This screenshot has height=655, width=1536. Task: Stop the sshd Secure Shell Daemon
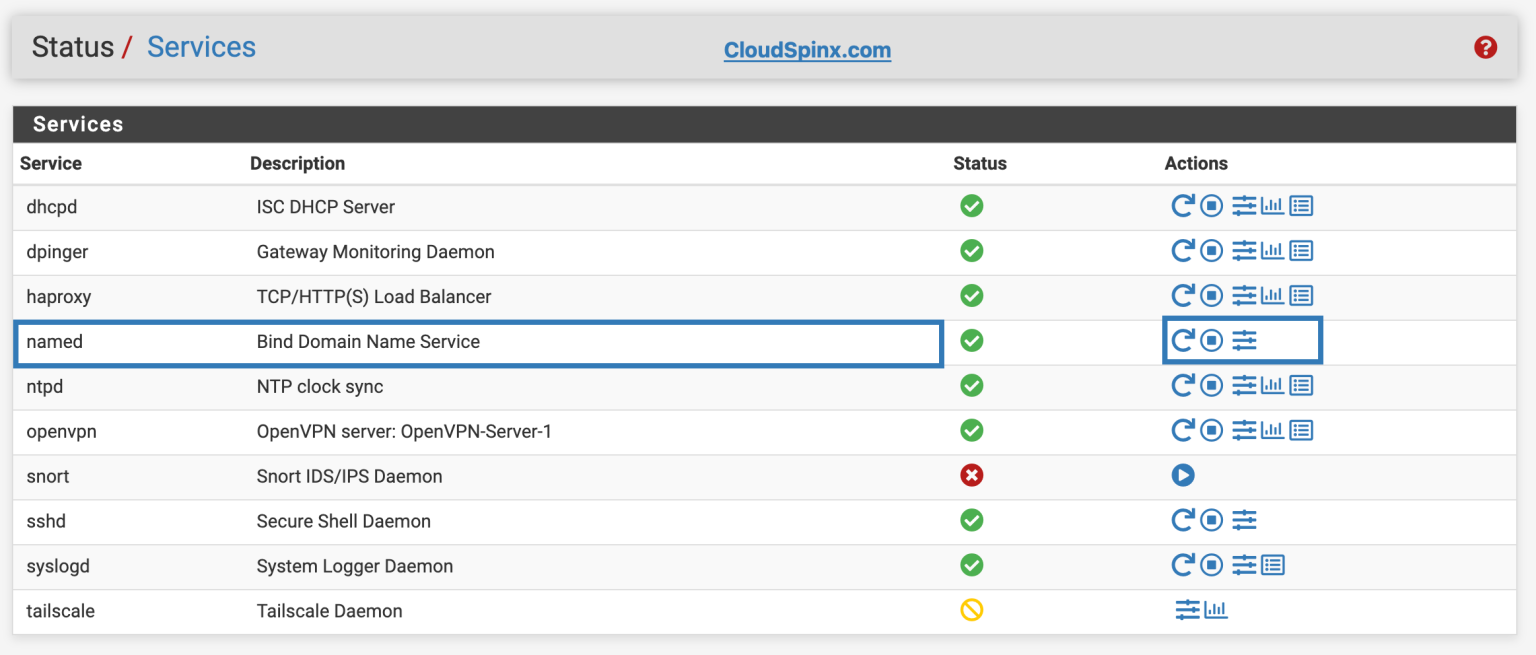click(x=1211, y=520)
